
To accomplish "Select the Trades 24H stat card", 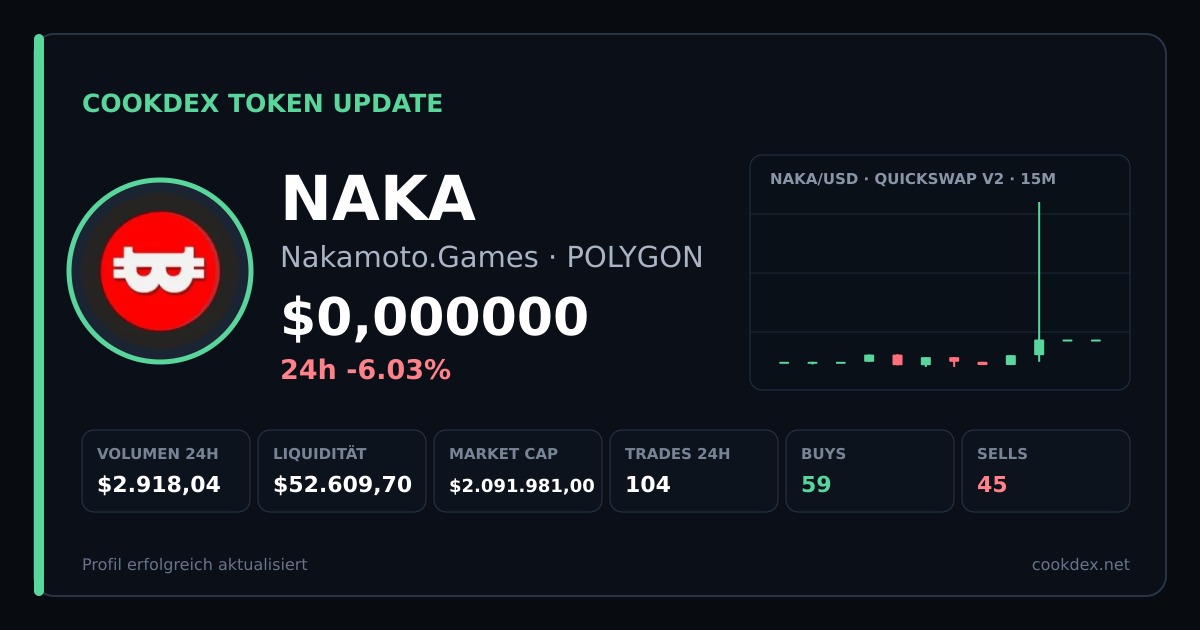I will [694, 471].
